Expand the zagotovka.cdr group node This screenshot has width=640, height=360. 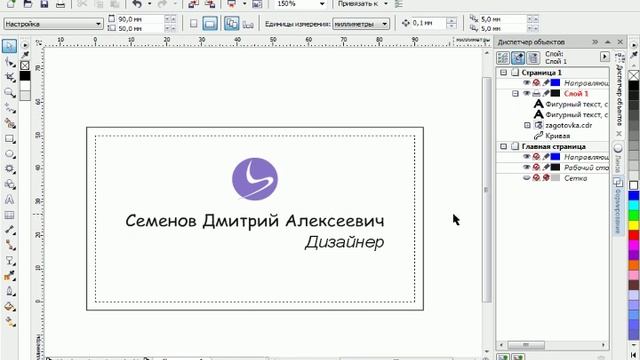pos(527,125)
